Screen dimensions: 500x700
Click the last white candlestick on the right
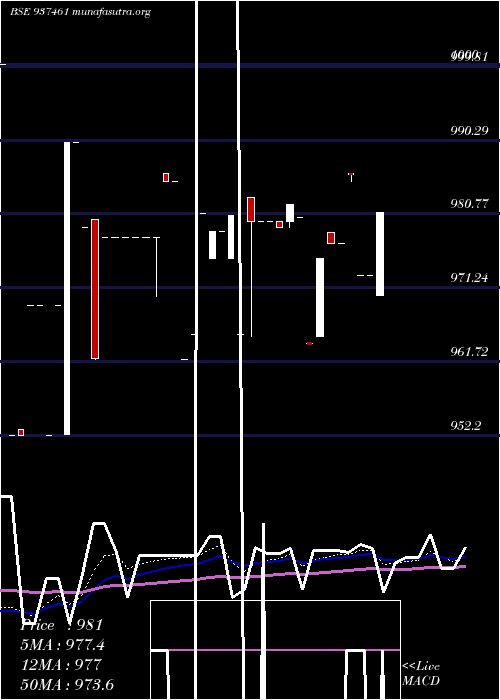tap(380, 254)
